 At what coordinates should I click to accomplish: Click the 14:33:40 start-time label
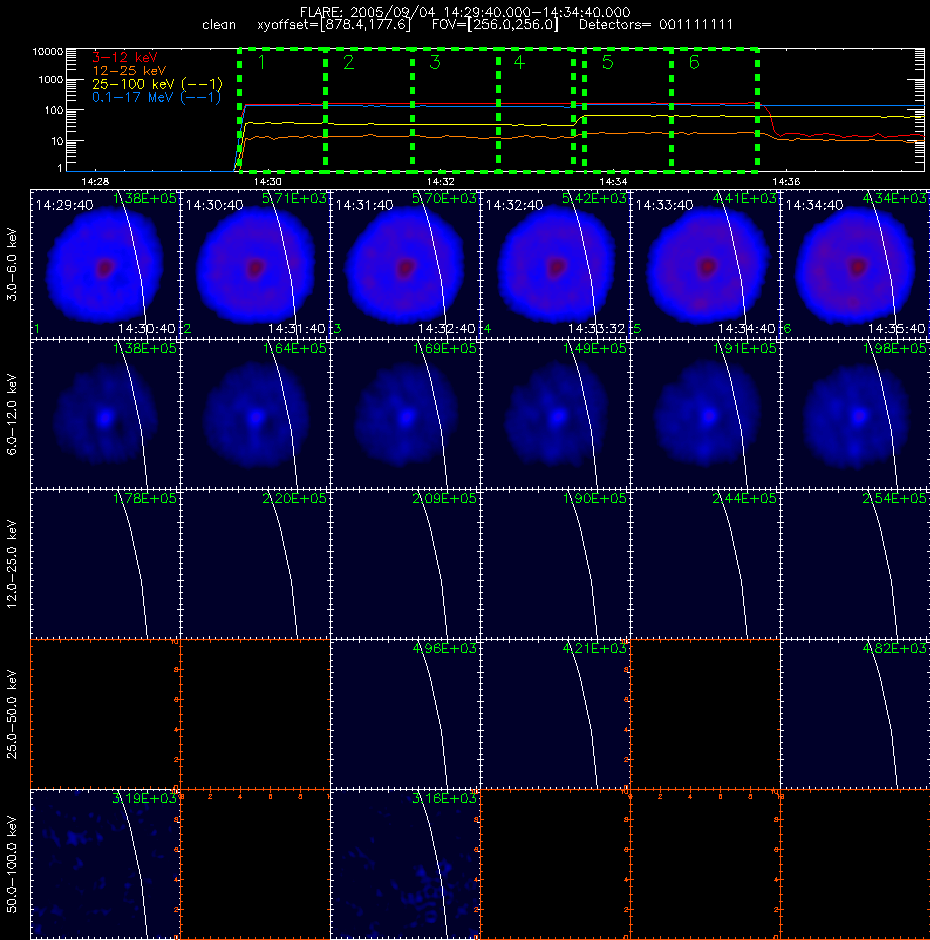click(664, 205)
